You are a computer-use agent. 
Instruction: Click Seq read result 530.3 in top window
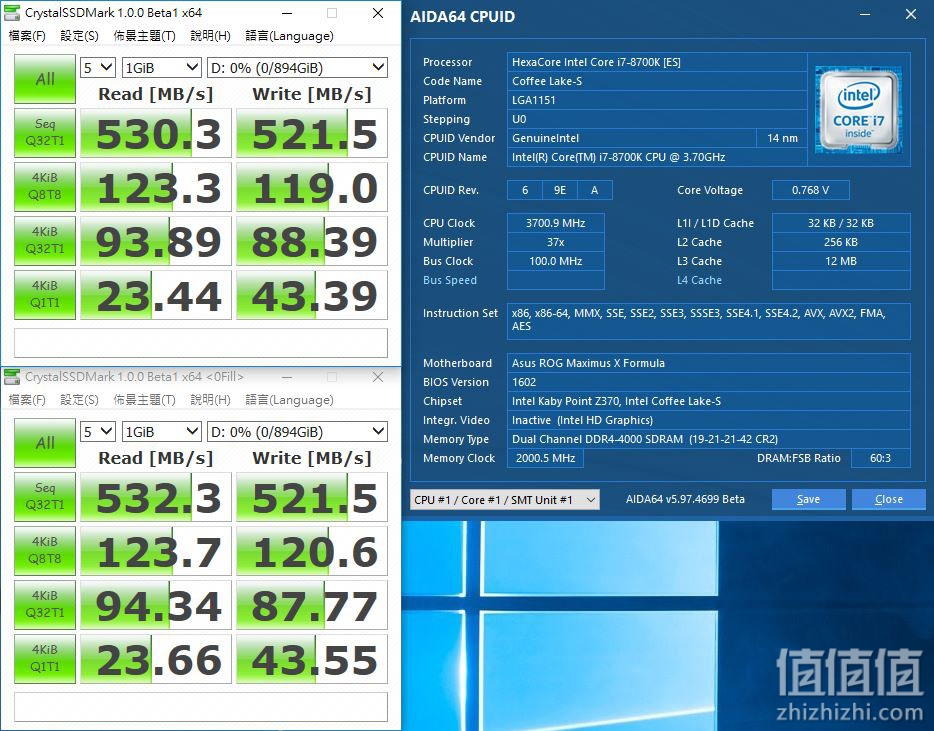pyautogui.click(x=155, y=133)
